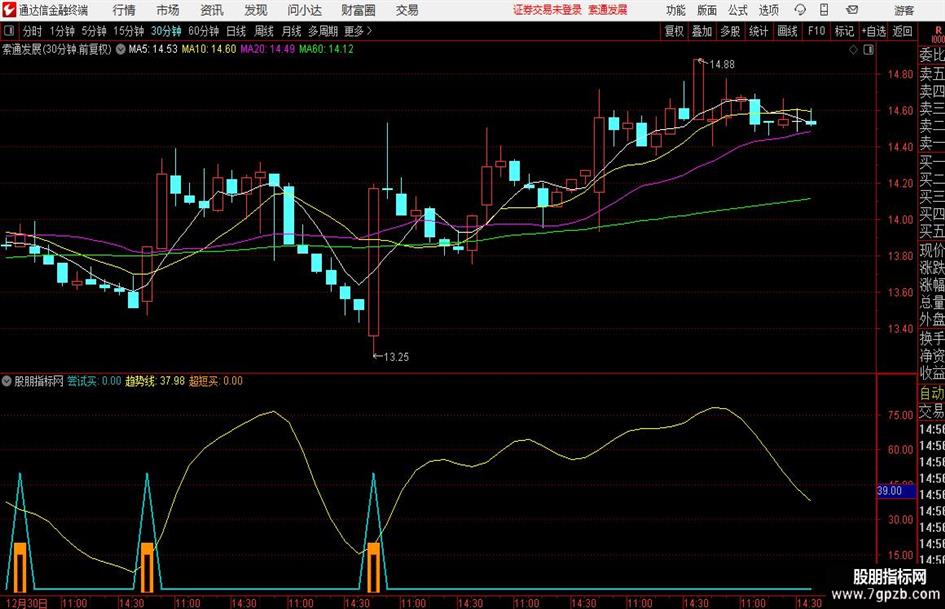Click the 12月30日 date label

point(26,603)
